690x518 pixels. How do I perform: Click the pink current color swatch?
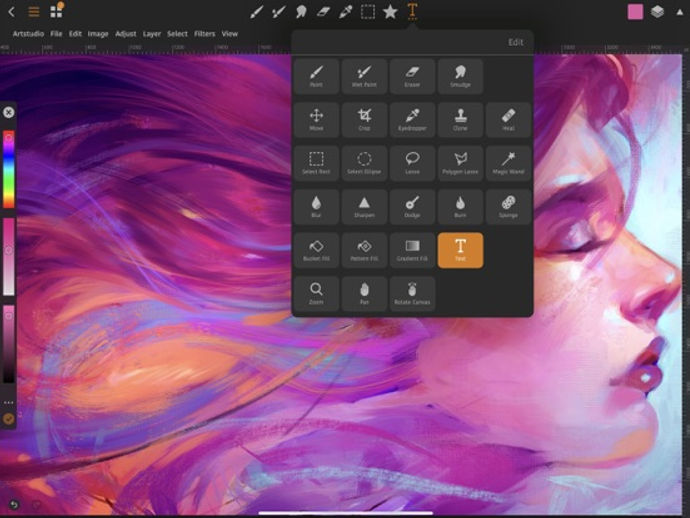pos(635,12)
